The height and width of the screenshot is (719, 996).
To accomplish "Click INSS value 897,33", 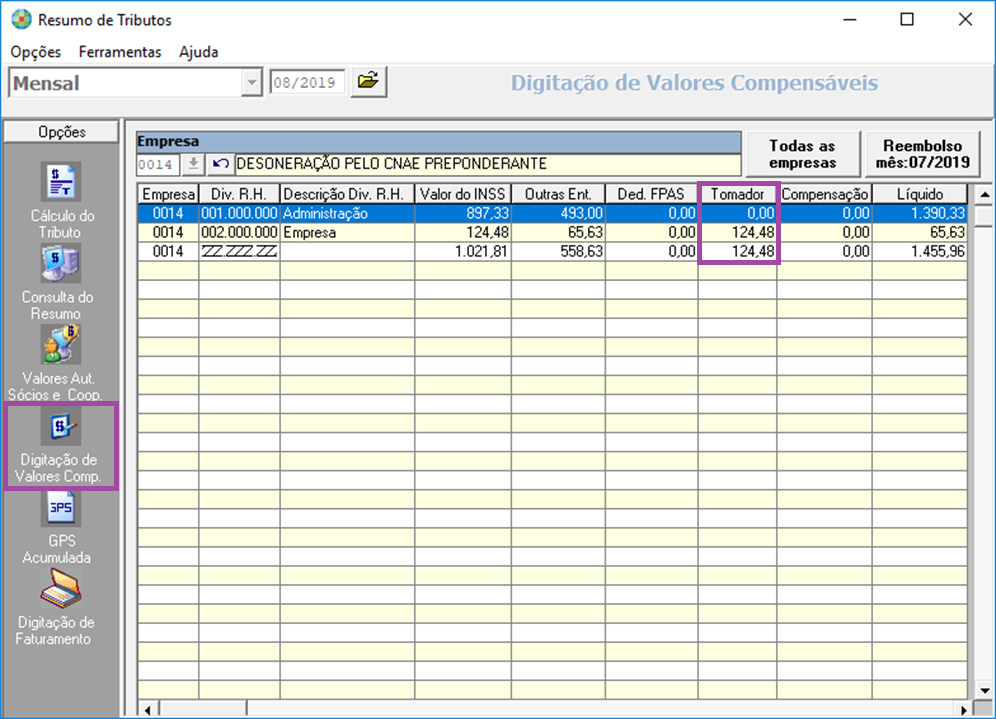I will 463,213.
